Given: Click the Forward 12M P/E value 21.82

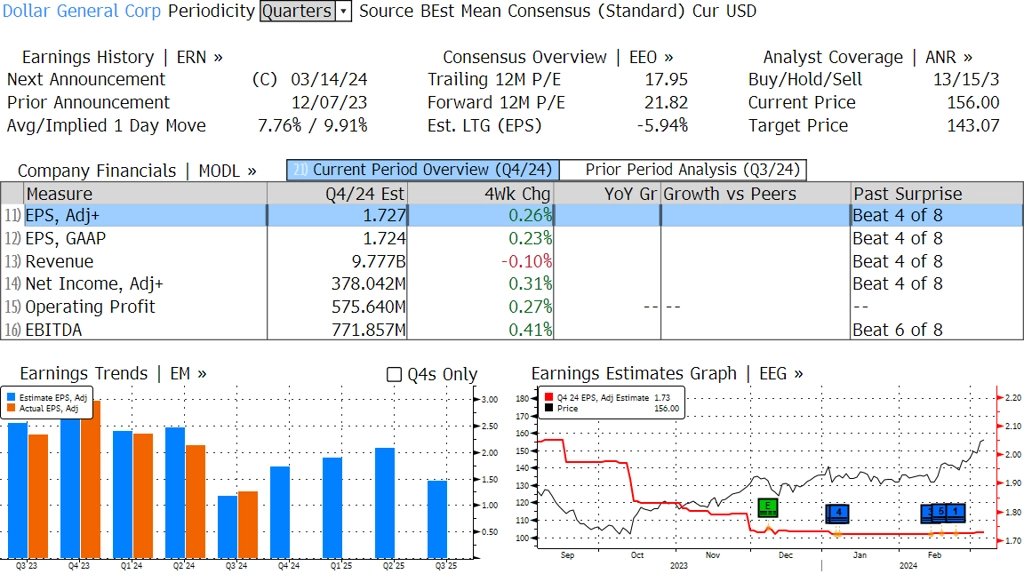Looking at the screenshot, I should coord(666,103).
